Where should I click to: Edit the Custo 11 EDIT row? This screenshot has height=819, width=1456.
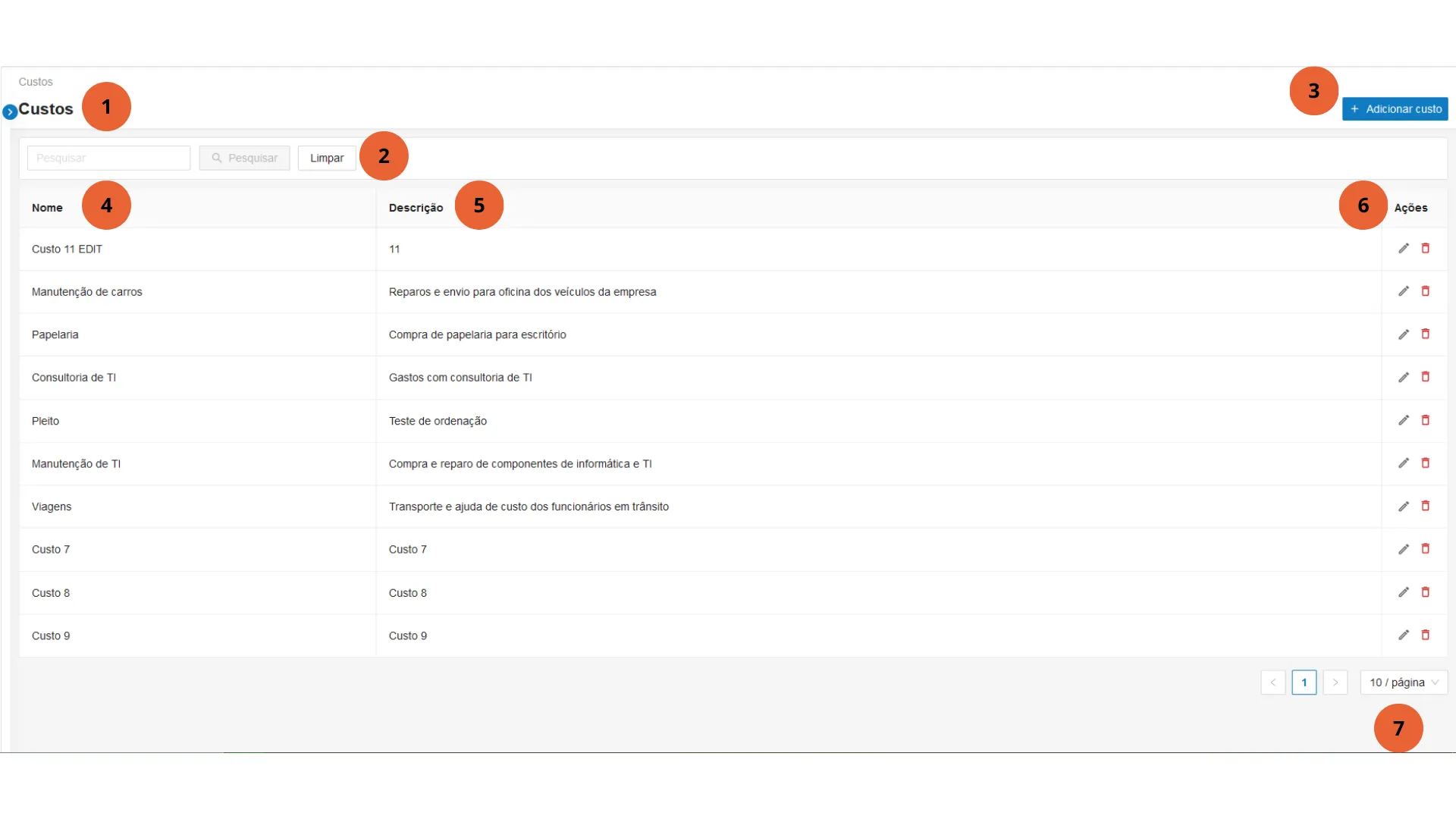point(1404,249)
